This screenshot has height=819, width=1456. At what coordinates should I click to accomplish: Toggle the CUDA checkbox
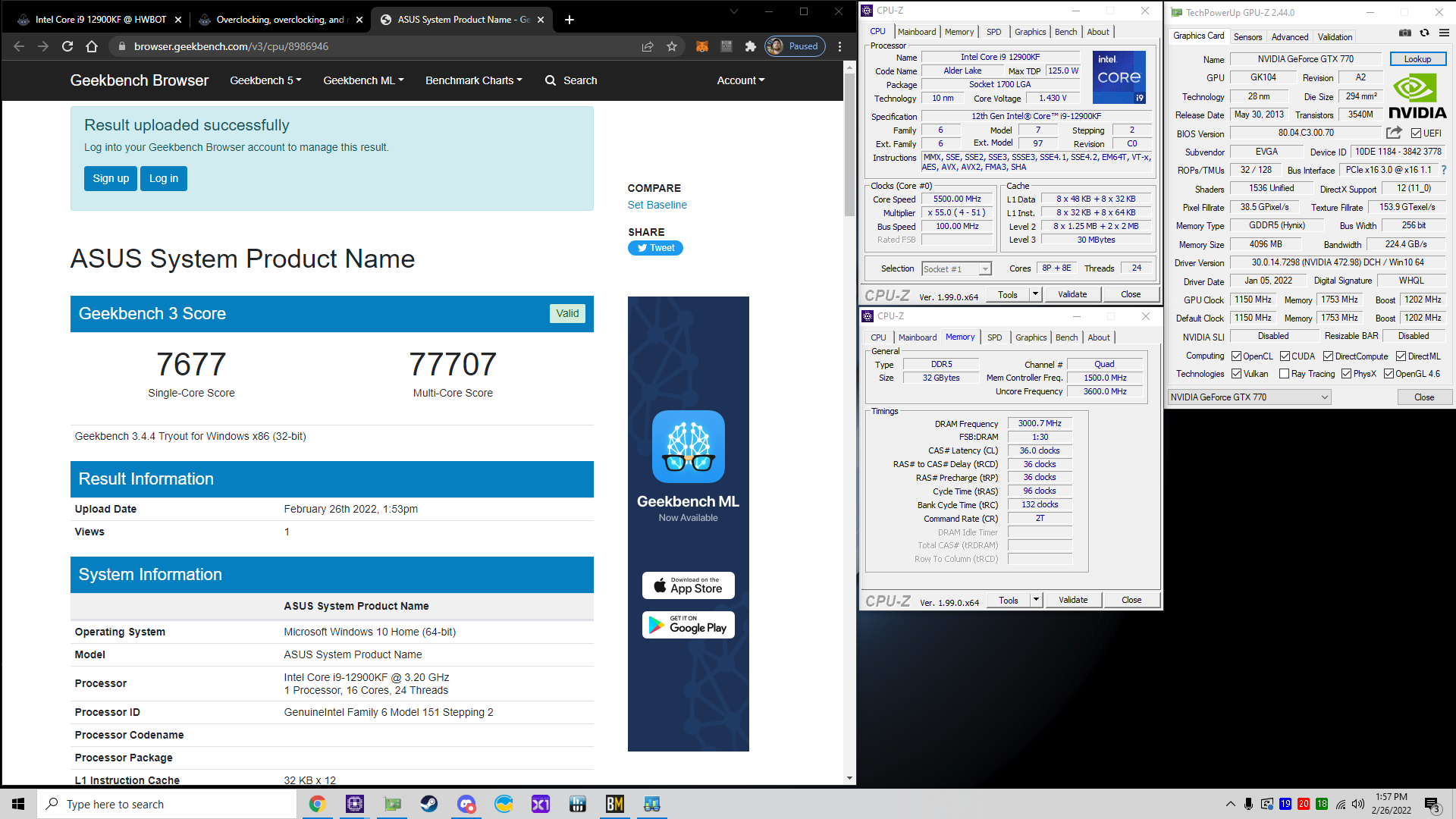pos(1285,356)
